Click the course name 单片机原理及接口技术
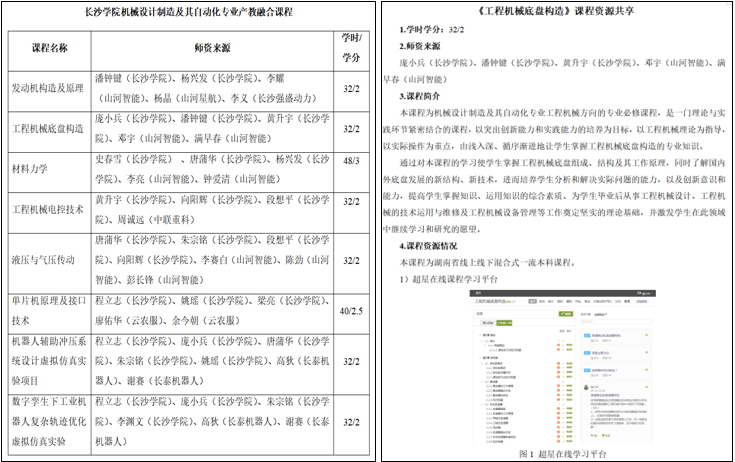This screenshot has width=735, height=462. click(x=49, y=310)
